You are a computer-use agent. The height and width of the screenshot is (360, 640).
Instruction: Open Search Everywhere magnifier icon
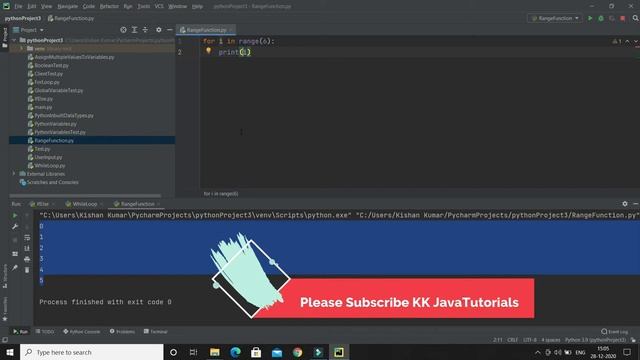point(635,18)
